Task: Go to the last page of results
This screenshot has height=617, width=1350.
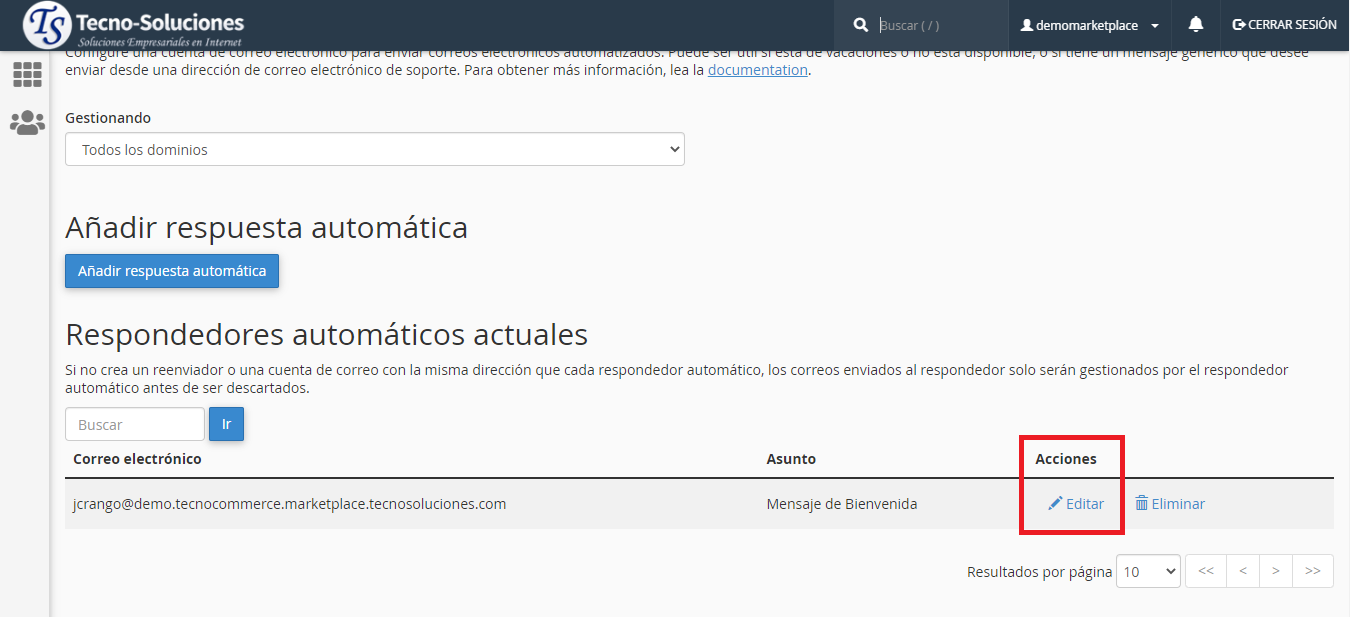Action: tap(1312, 571)
